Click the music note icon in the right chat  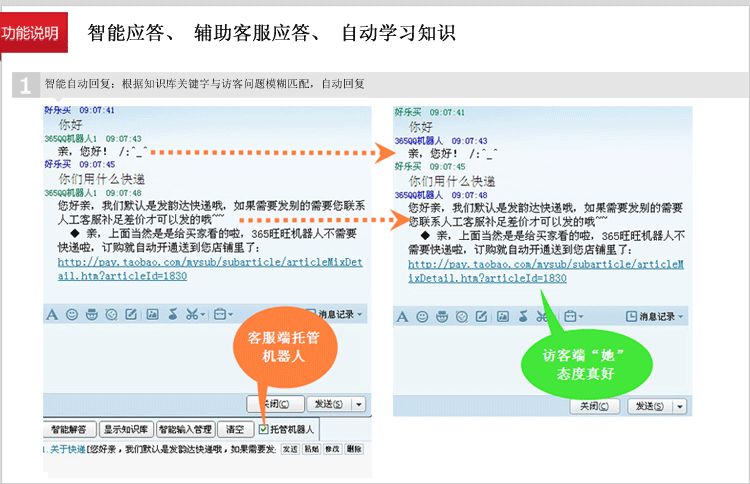point(523,317)
